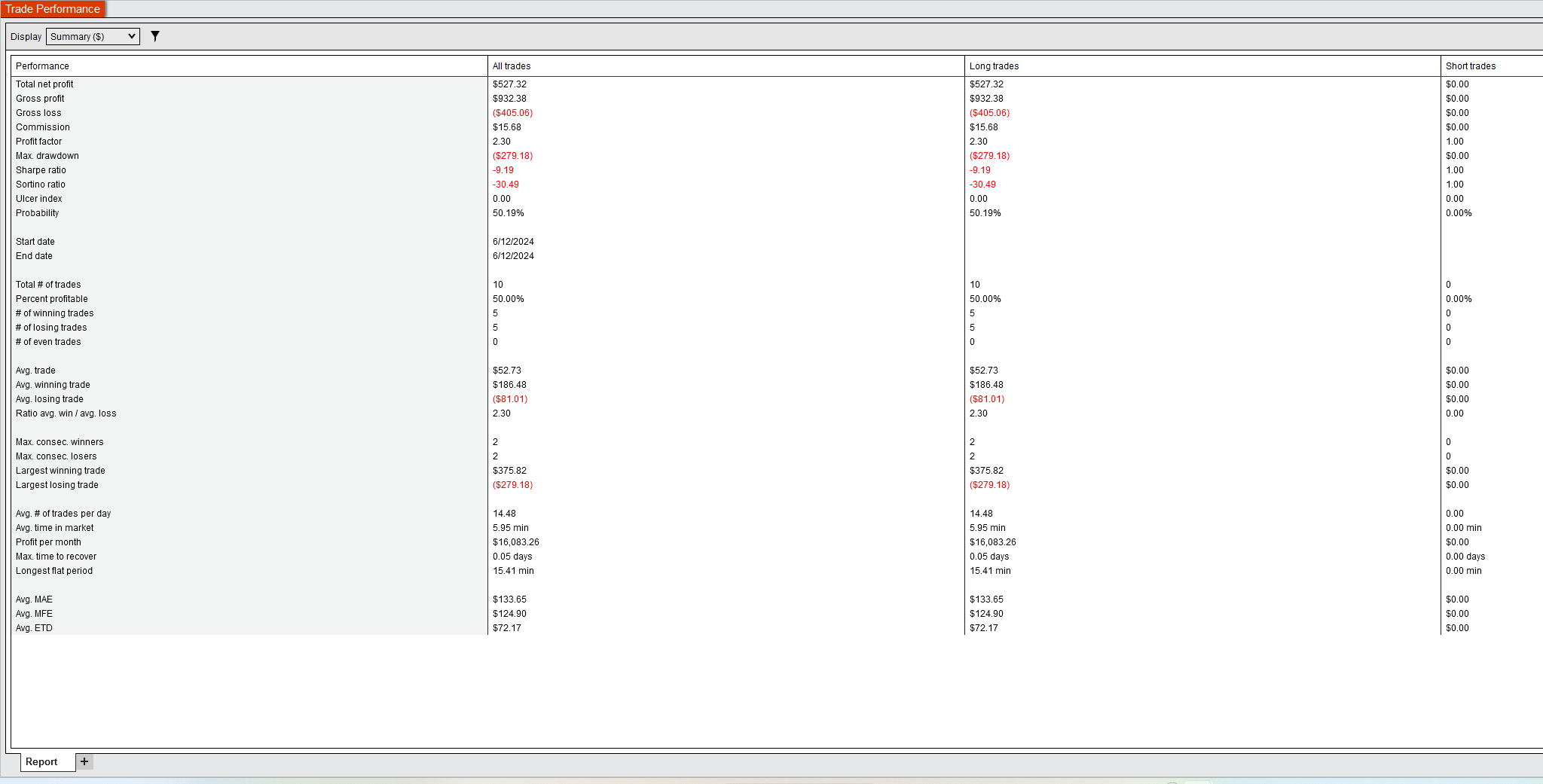Select the Largest losing trade row label
Viewport: 1543px width, 784px height.
pos(57,485)
